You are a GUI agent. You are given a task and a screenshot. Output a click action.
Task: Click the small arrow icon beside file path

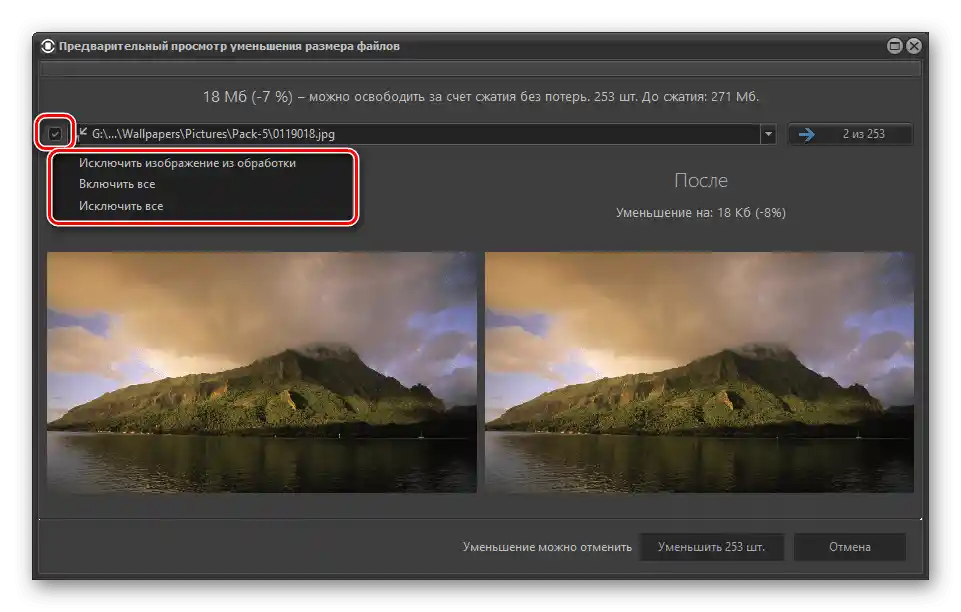click(x=83, y=131)
